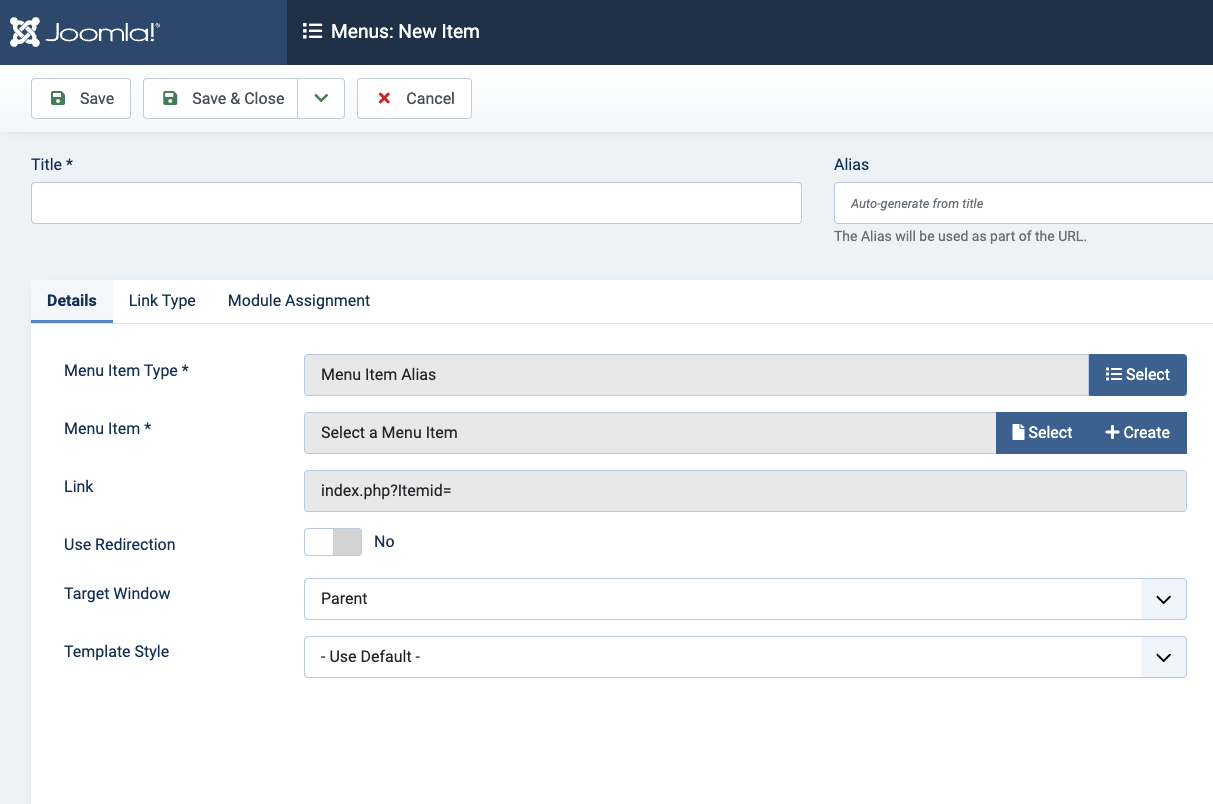Open the Target Window dropdown

[x=744, y=598]
